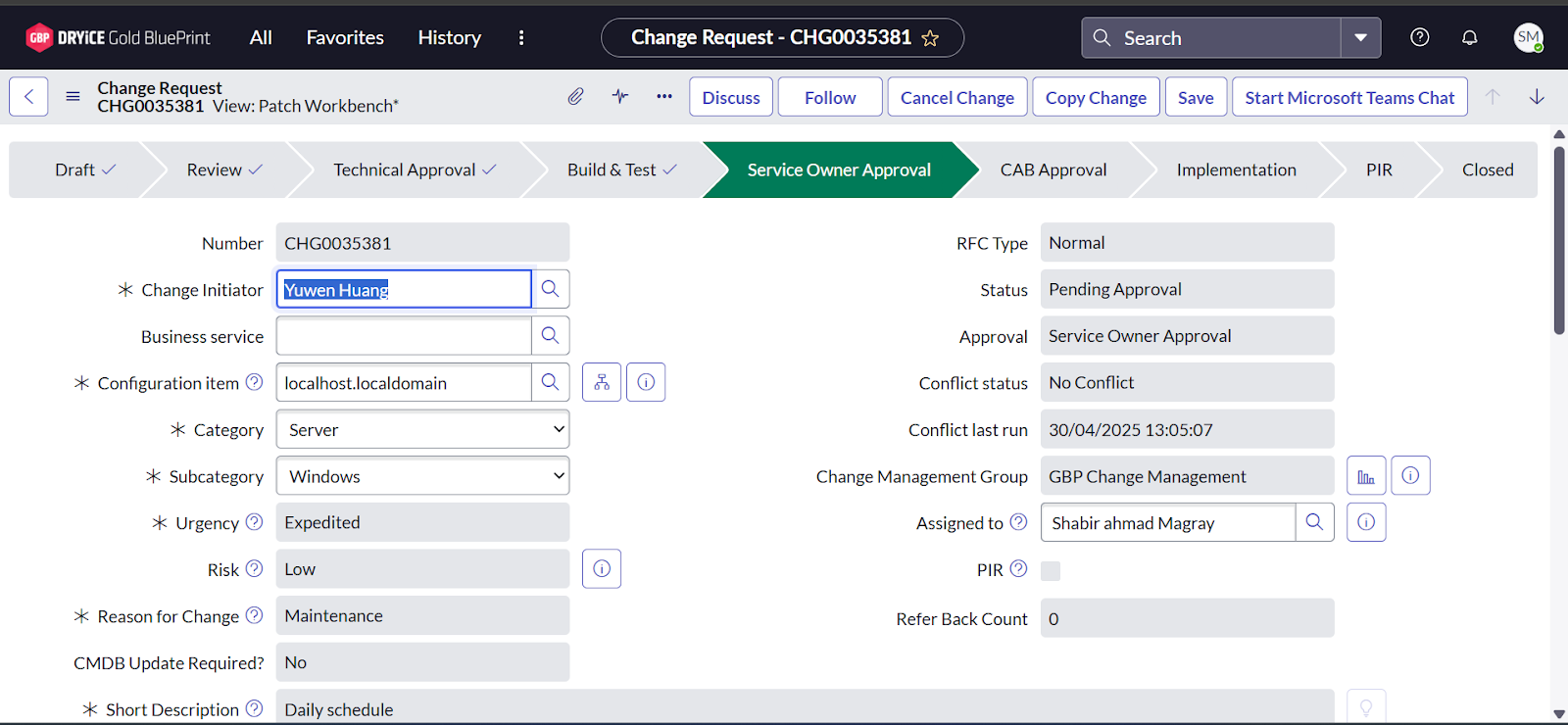The height and width of the screenshot is (725, 1568).
Task: Open the activity stream pulse icon
Action: pyautogui.click(x=620, y=96)
